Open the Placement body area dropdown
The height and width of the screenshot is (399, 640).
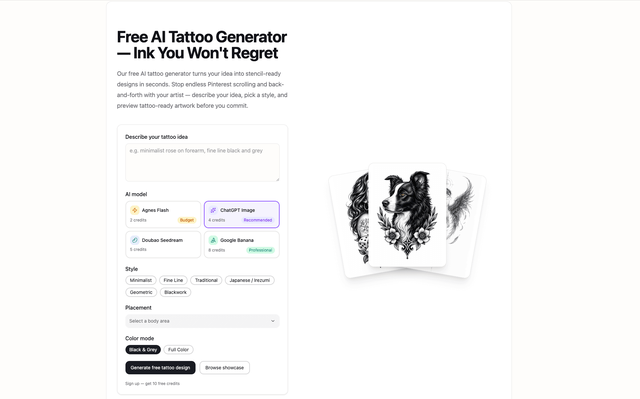coord(202,321)
